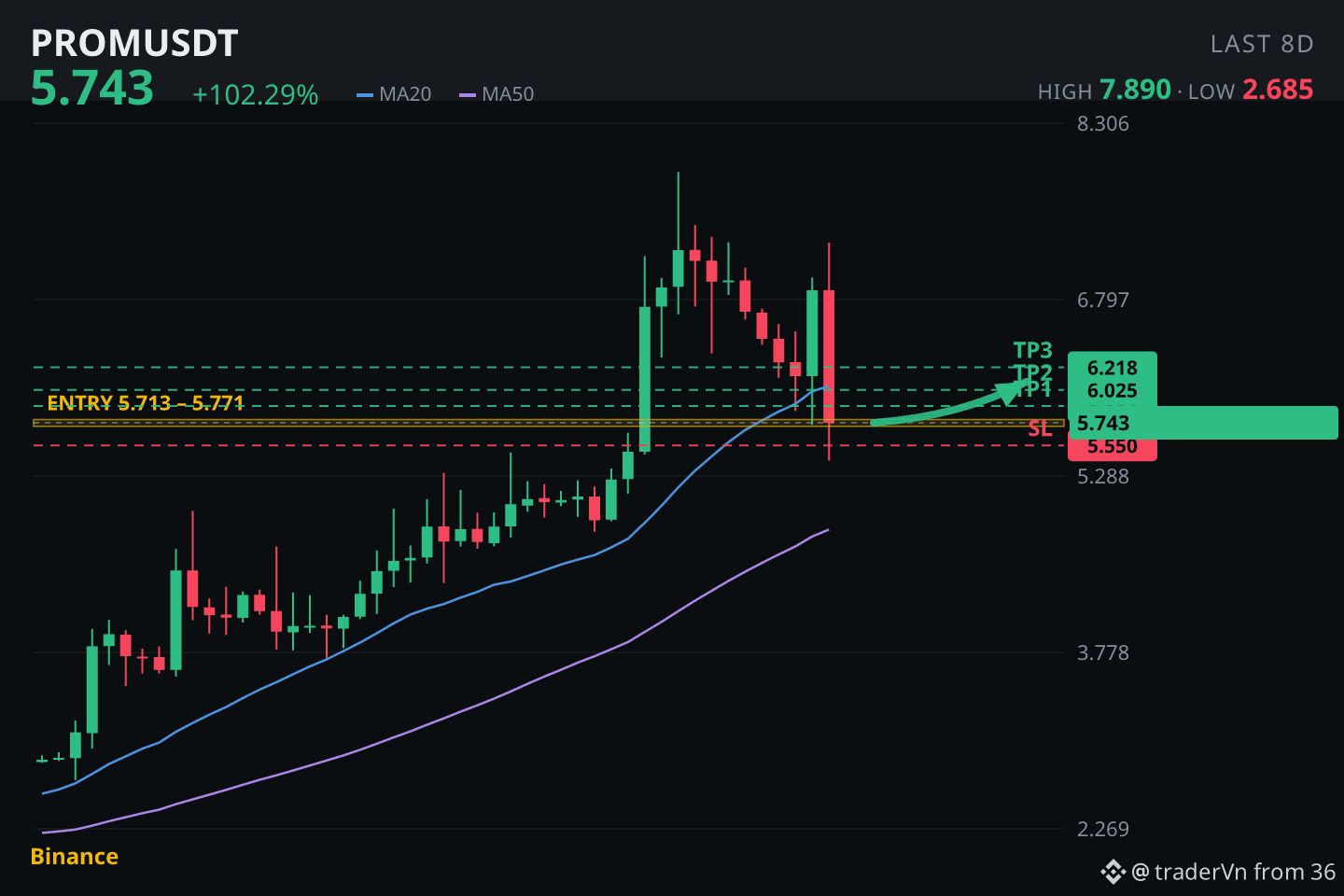This screenshot has width=1344, height=896.
Task: Click the 8.306 price axis label
Action: click(x=1103, y=123)
